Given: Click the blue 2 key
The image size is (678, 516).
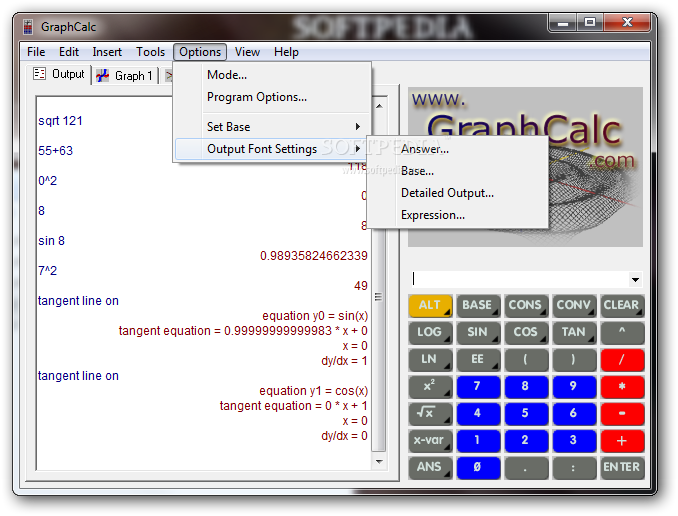Looking at the screenshot, I should [x=526, y=440].
